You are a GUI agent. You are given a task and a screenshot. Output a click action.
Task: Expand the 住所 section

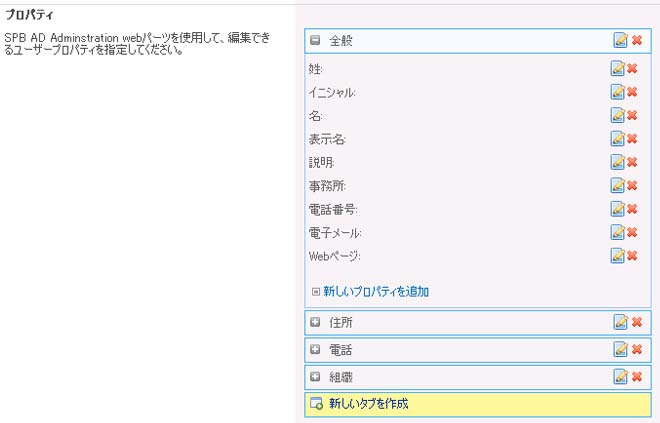(315, 322)
